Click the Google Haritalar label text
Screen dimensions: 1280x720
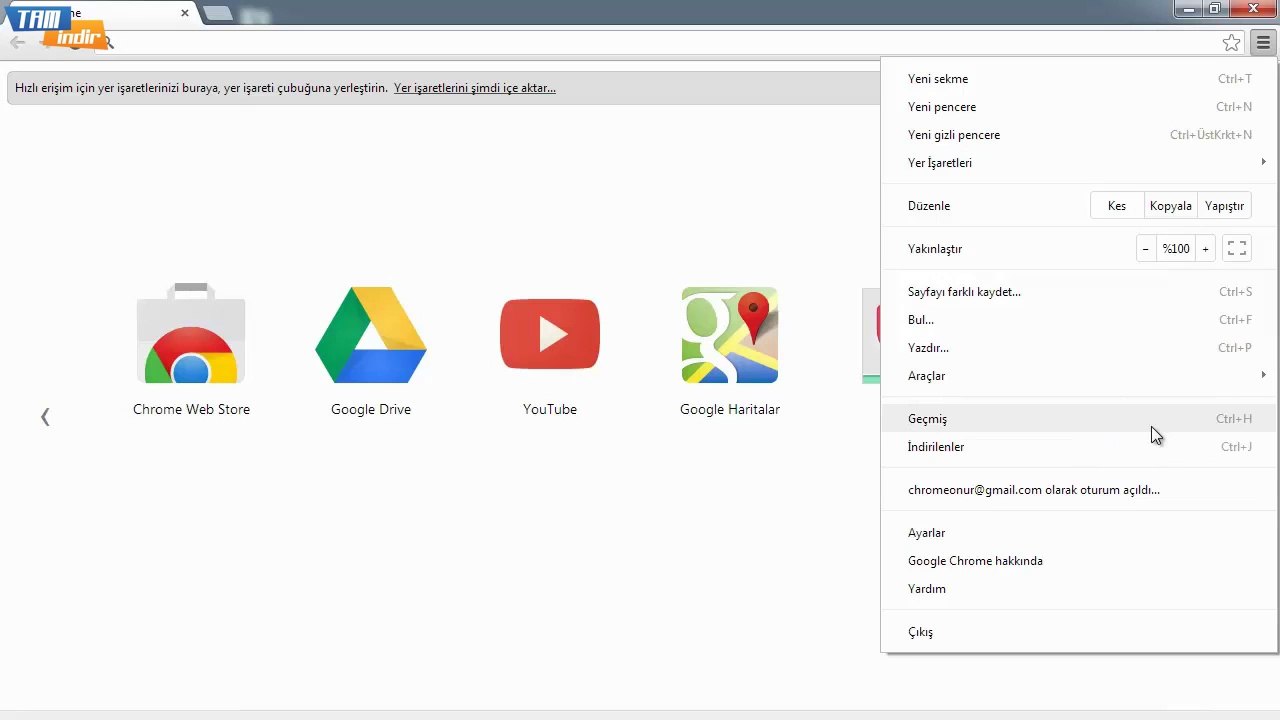click(x=730, y=409)
